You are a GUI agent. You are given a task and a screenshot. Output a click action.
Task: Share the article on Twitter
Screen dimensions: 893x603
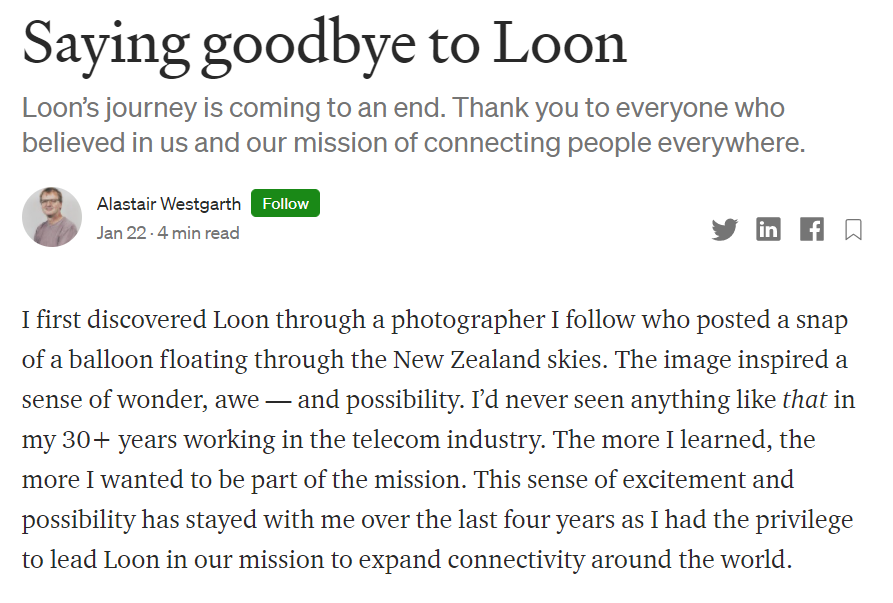(724, 230)
